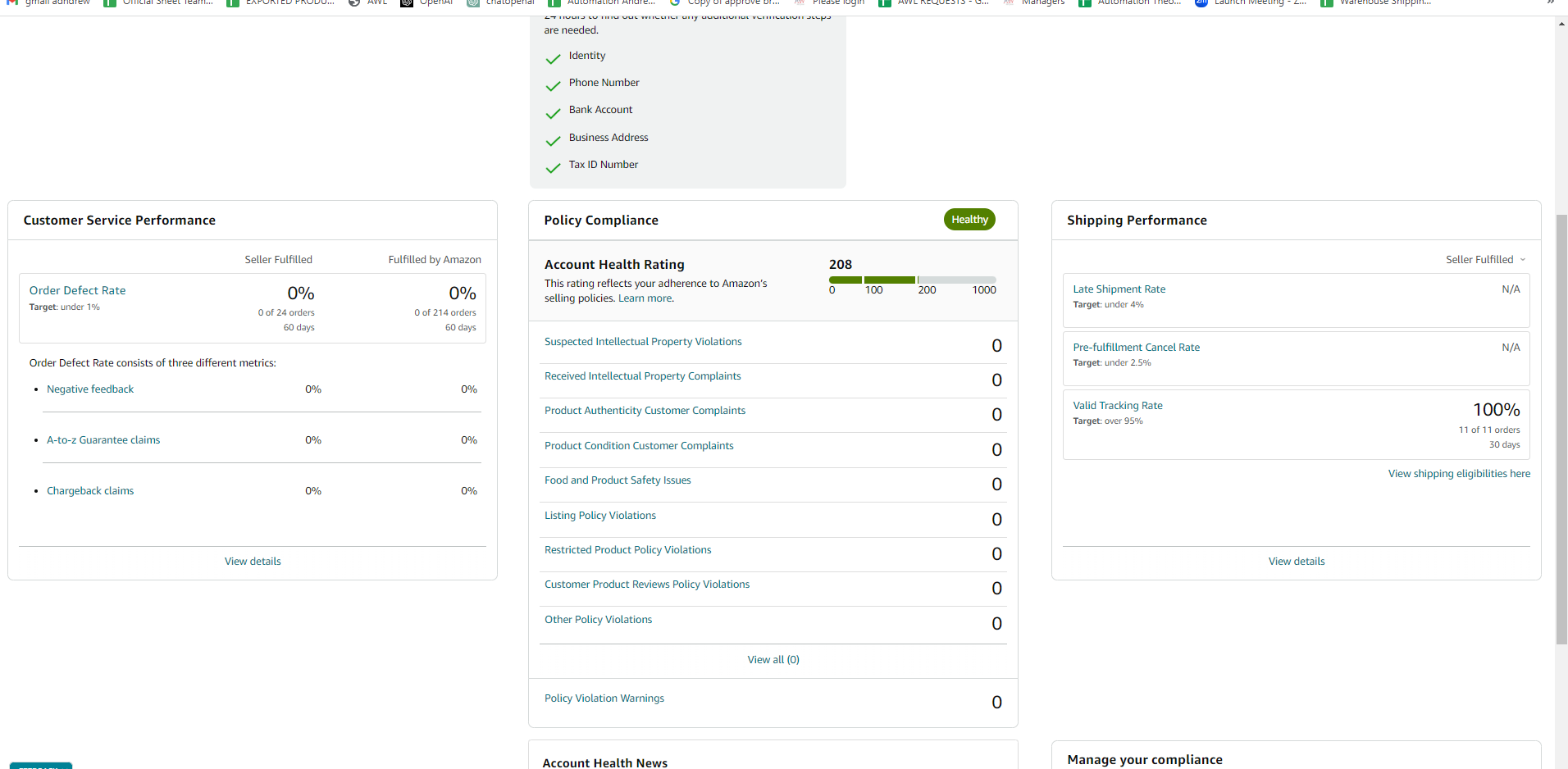Click the 0 of 214 orders link
This screenshot has width=1568, height=769.
[445, 313]
